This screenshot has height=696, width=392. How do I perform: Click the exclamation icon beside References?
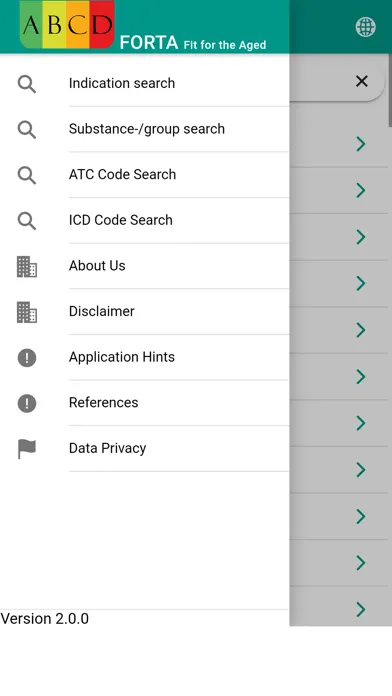coord(27,403)
